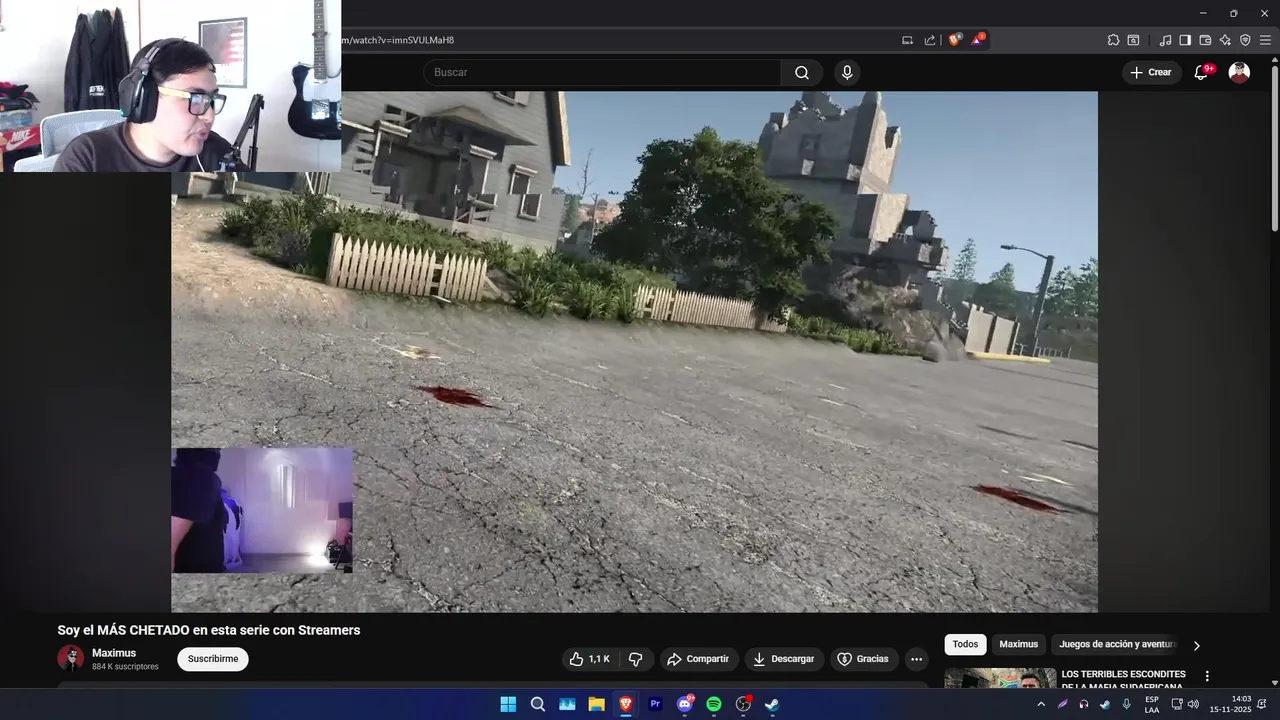Click the Crear create button

[1151, 72]
